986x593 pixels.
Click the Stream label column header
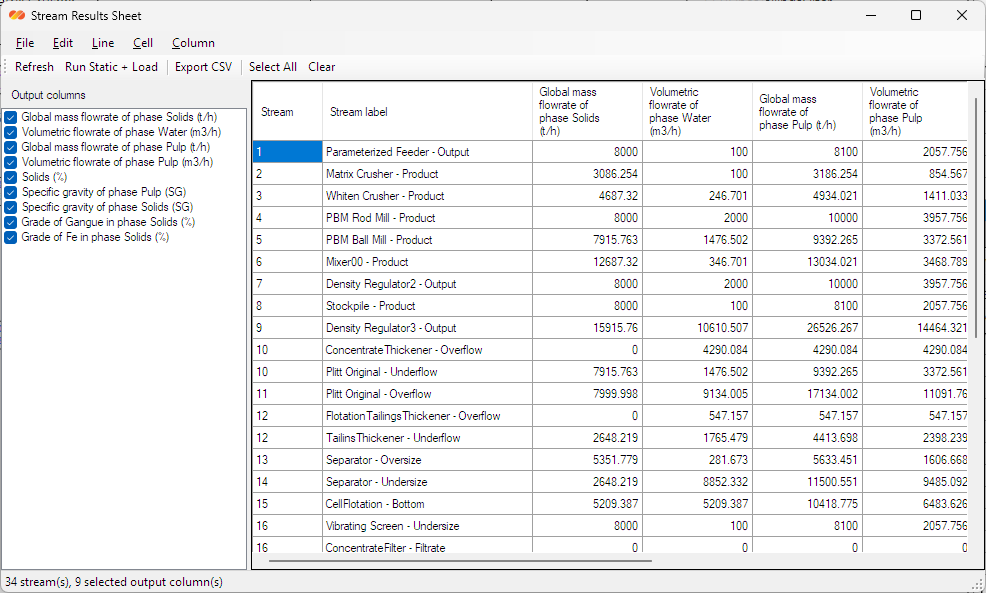(427, 111)
